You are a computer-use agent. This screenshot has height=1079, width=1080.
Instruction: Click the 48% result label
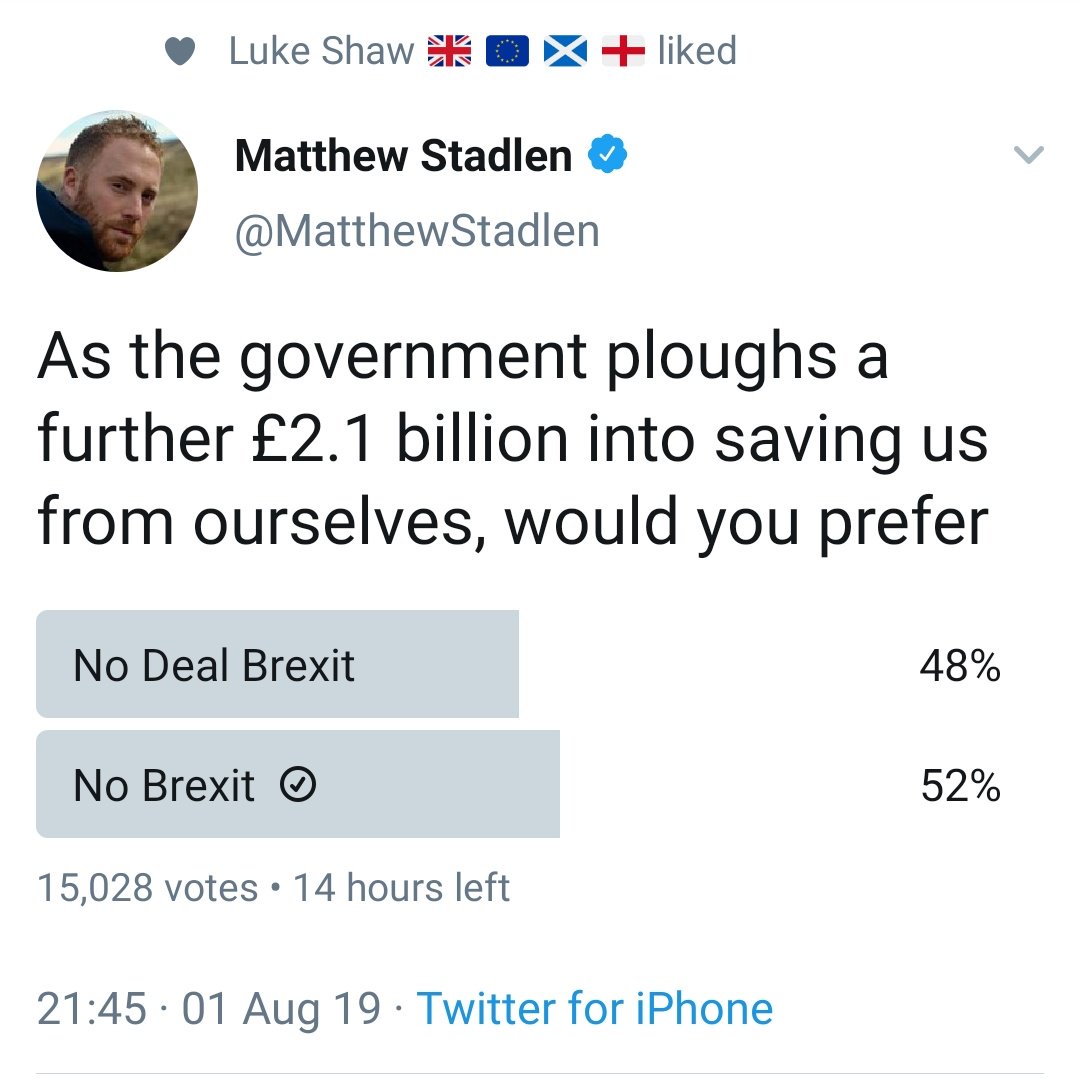click(x=960, y=666)
